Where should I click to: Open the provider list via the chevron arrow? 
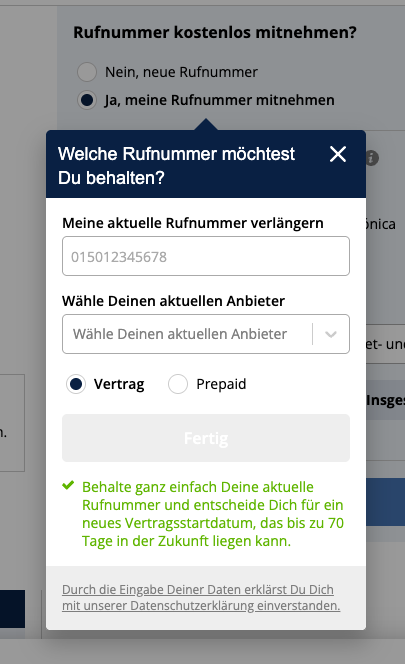tap(331, 334)
